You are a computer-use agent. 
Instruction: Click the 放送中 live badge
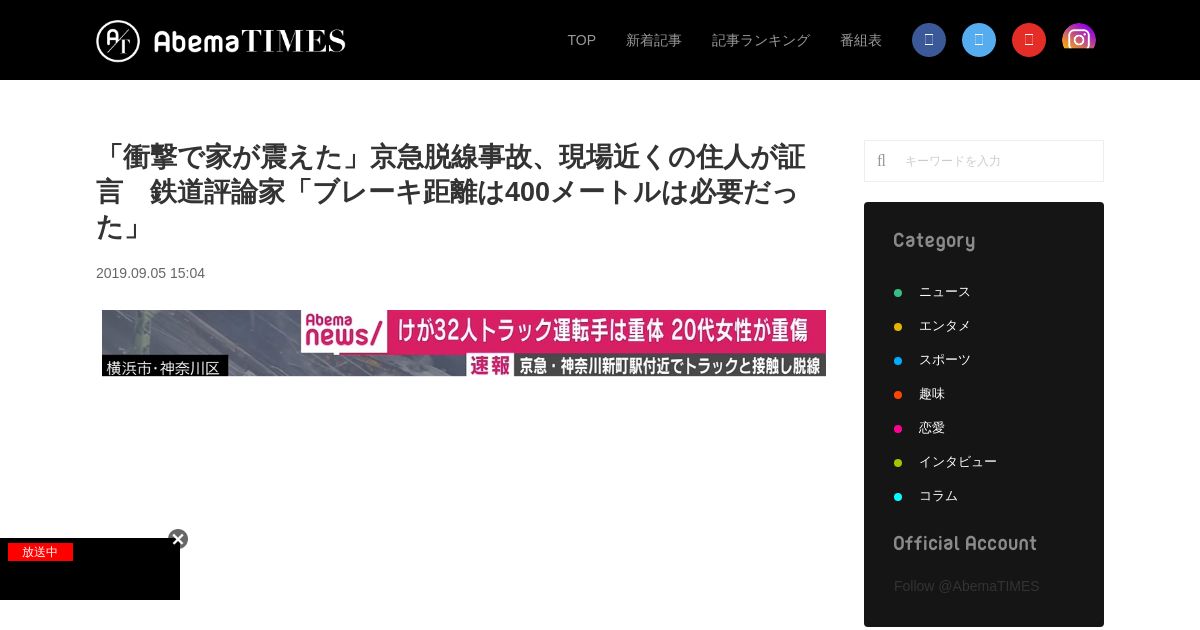(x=40, y=552)
